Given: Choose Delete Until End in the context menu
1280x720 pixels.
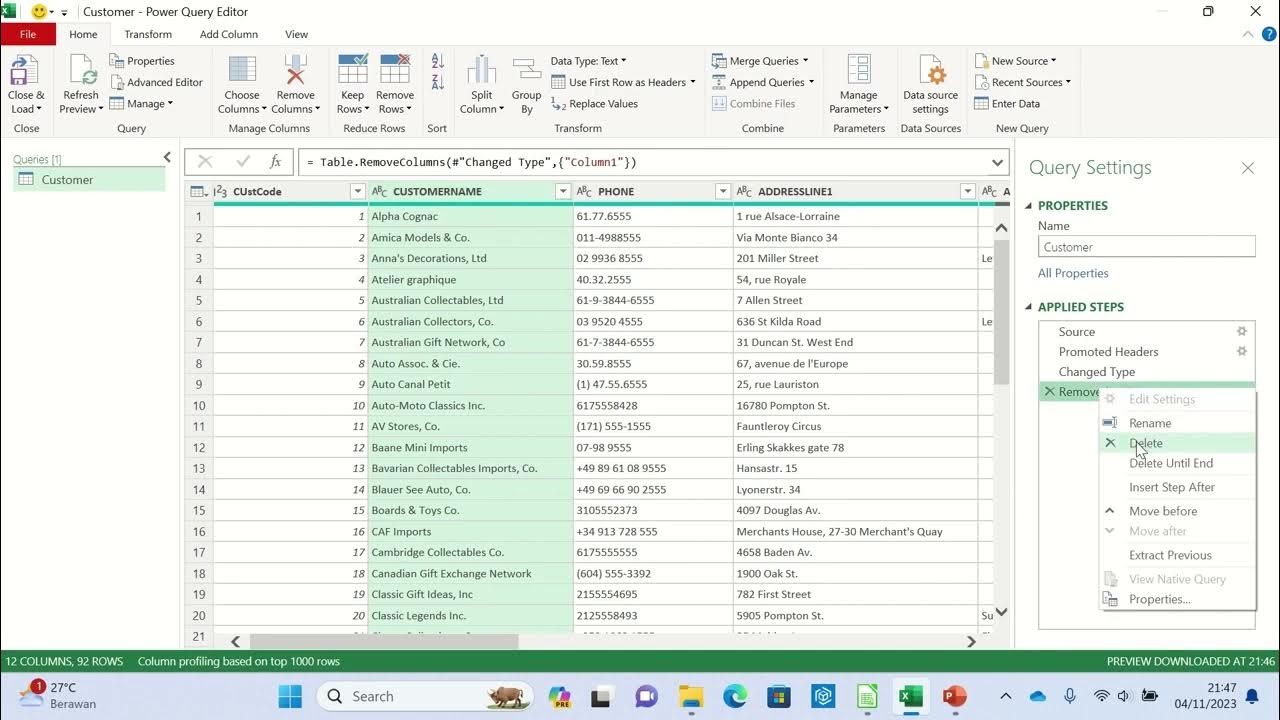Looking at the screenshot, I should click(x=1177, y=463).
